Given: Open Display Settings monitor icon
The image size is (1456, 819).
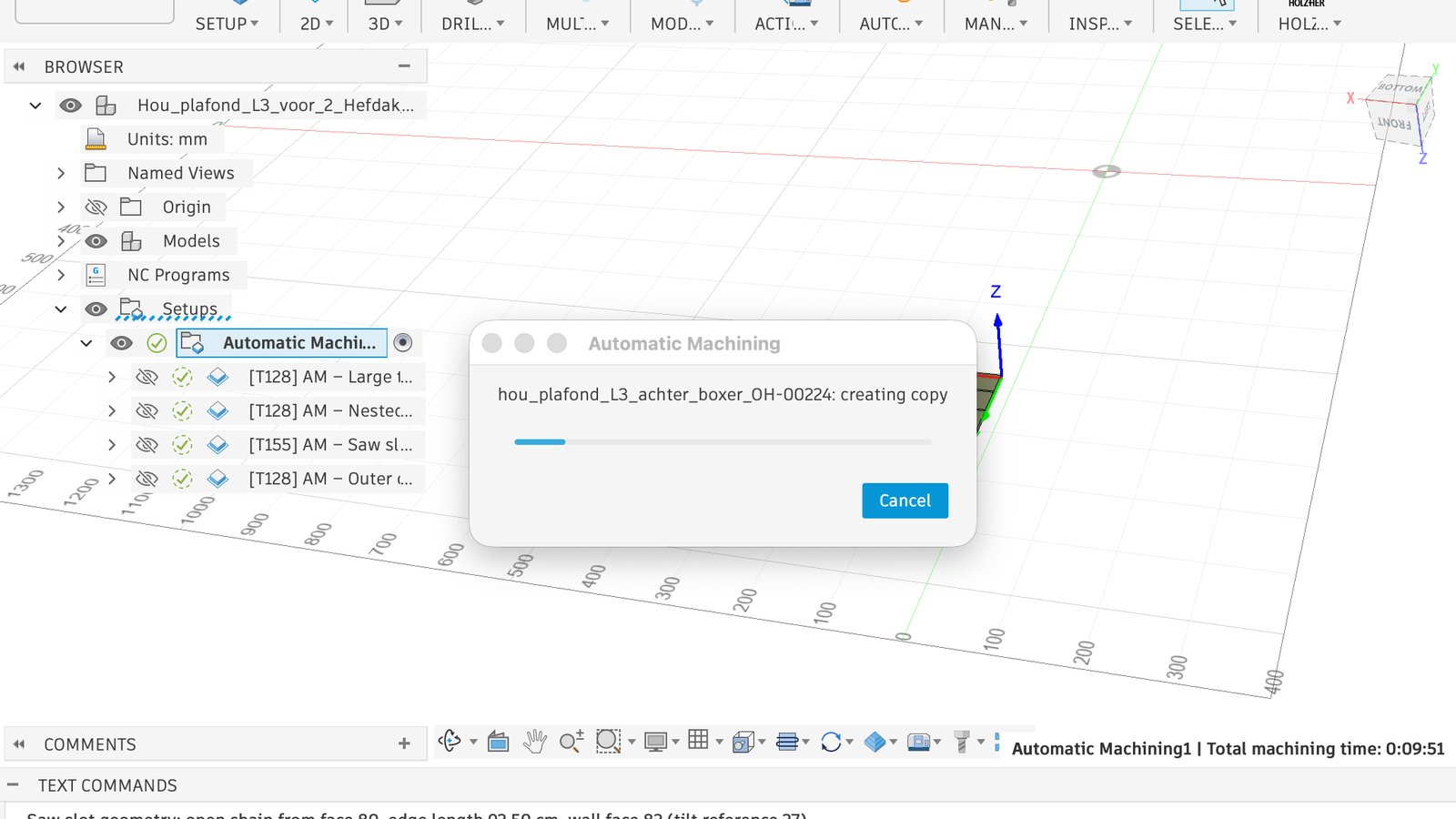Looking at the screenshot, I should (655, 742).
